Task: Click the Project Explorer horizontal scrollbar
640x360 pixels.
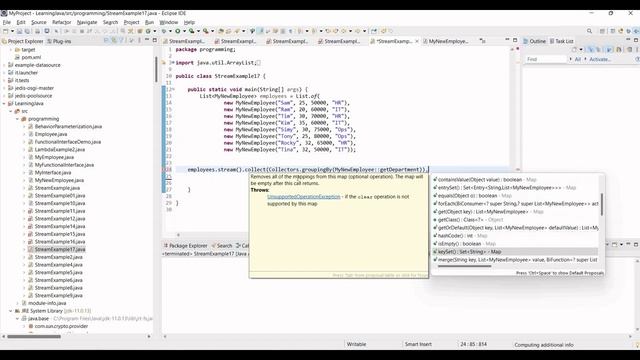Action: [x=34, y=337]
